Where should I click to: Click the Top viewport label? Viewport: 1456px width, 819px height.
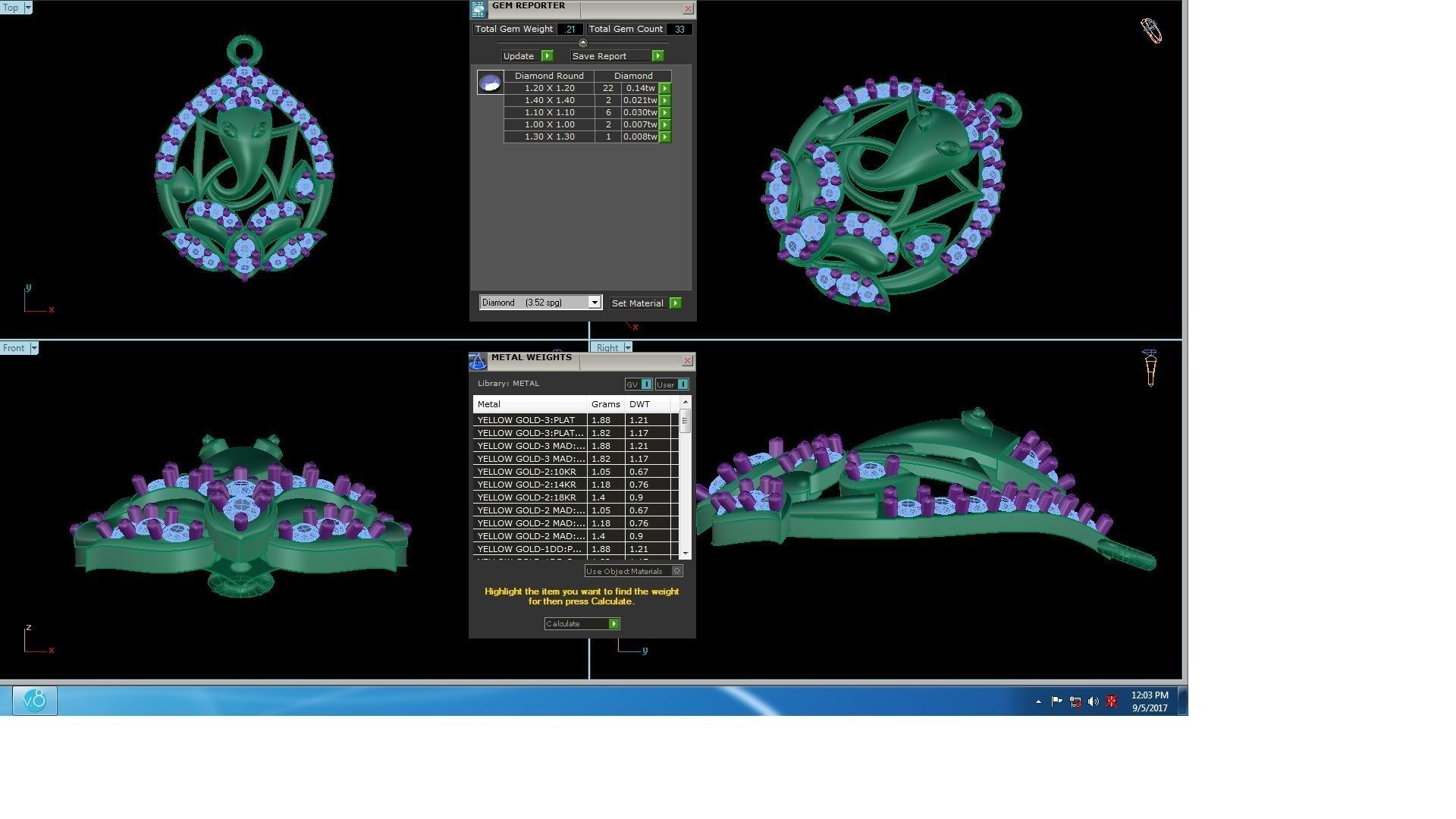tap(11, 8)
